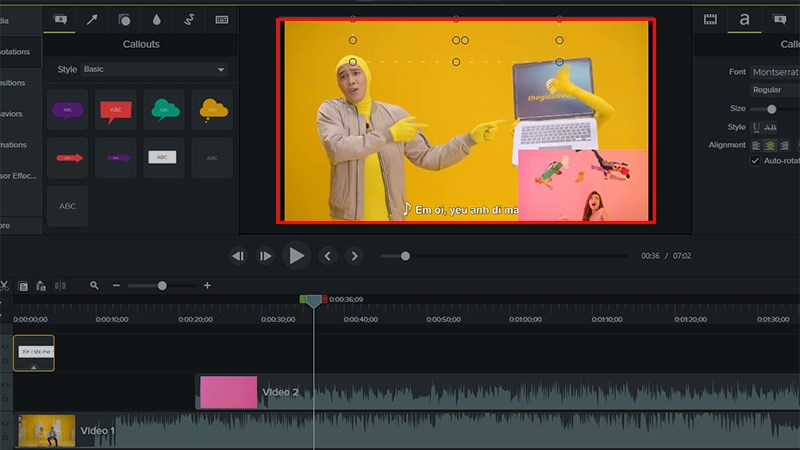800x450 pixels.
Task: Click the red out-point playhead handle
Action: pyautogui.click(x=324, y=299)
